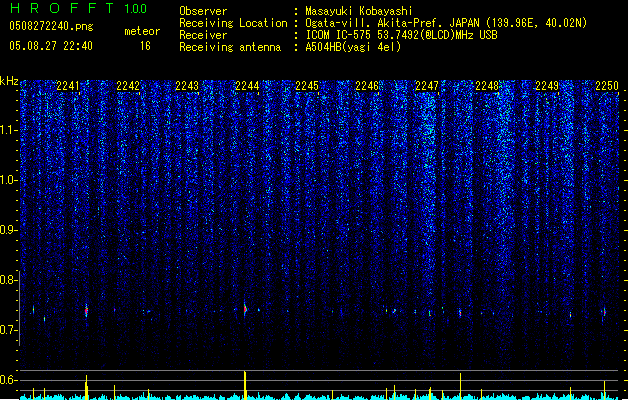The image size is (629, 400).
Task: Click the bright meteor echo at 2244
Action: pyautogui.click(x=245, y=309)
